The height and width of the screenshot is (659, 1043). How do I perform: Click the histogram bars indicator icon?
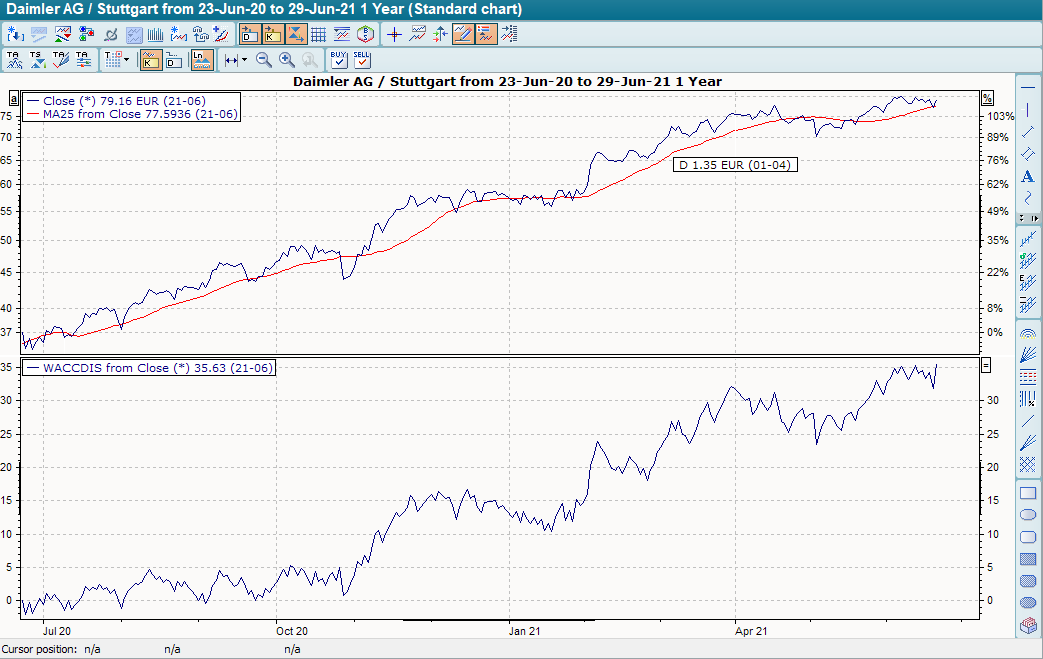[x=156, y=33]
